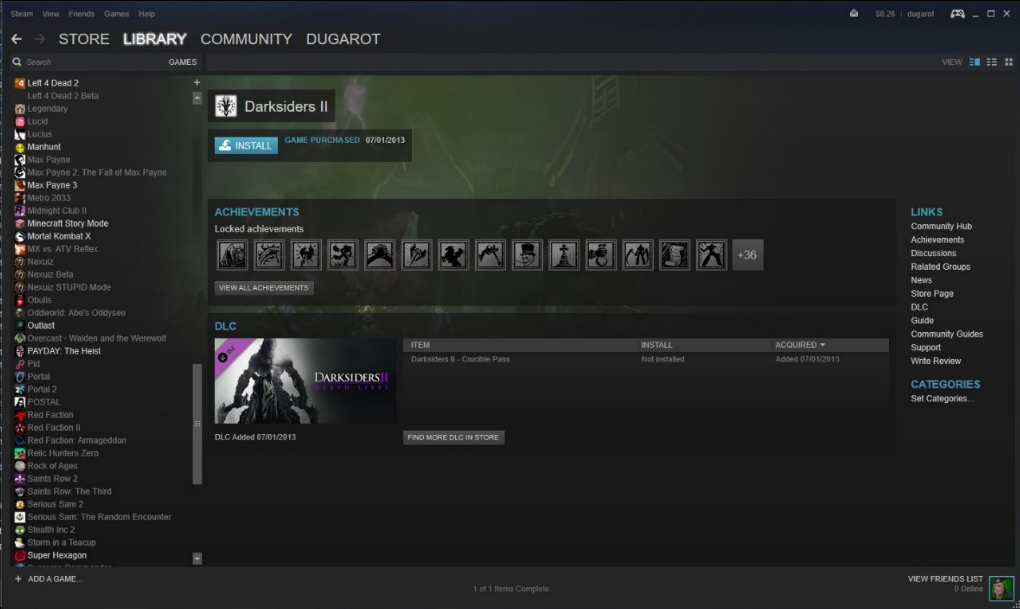The width and height of the screenshot is (1020, 609).
Task: Click into the library Search field
Action: [x=91, y=62]
